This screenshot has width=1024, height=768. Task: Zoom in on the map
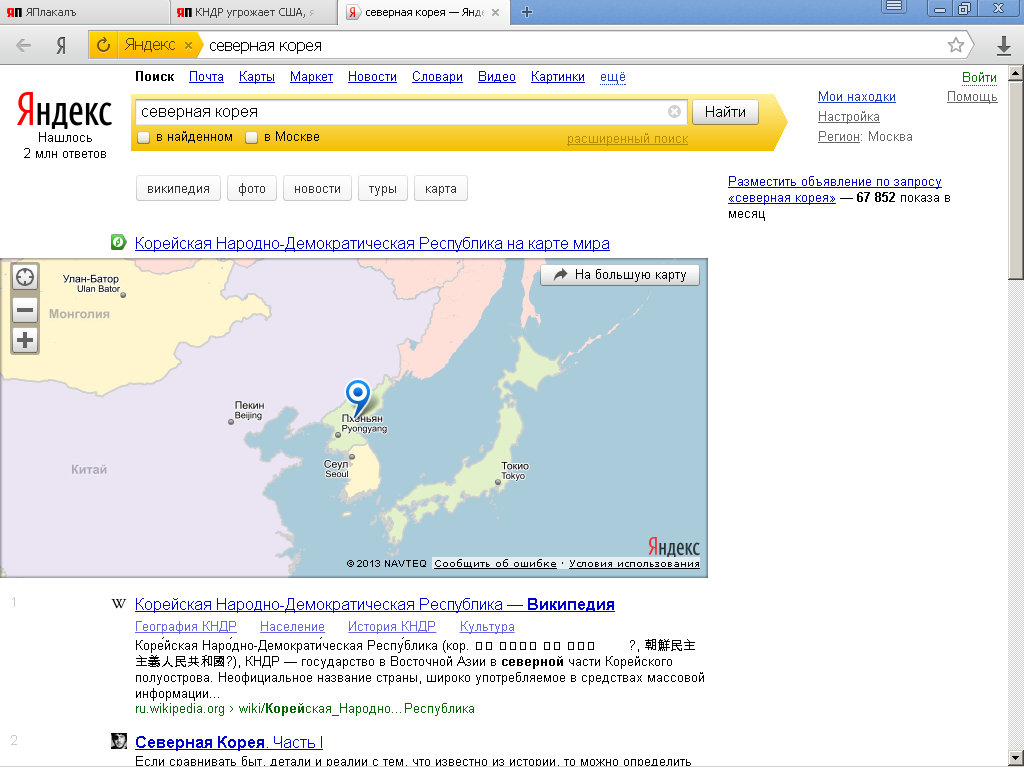(25, 341)
